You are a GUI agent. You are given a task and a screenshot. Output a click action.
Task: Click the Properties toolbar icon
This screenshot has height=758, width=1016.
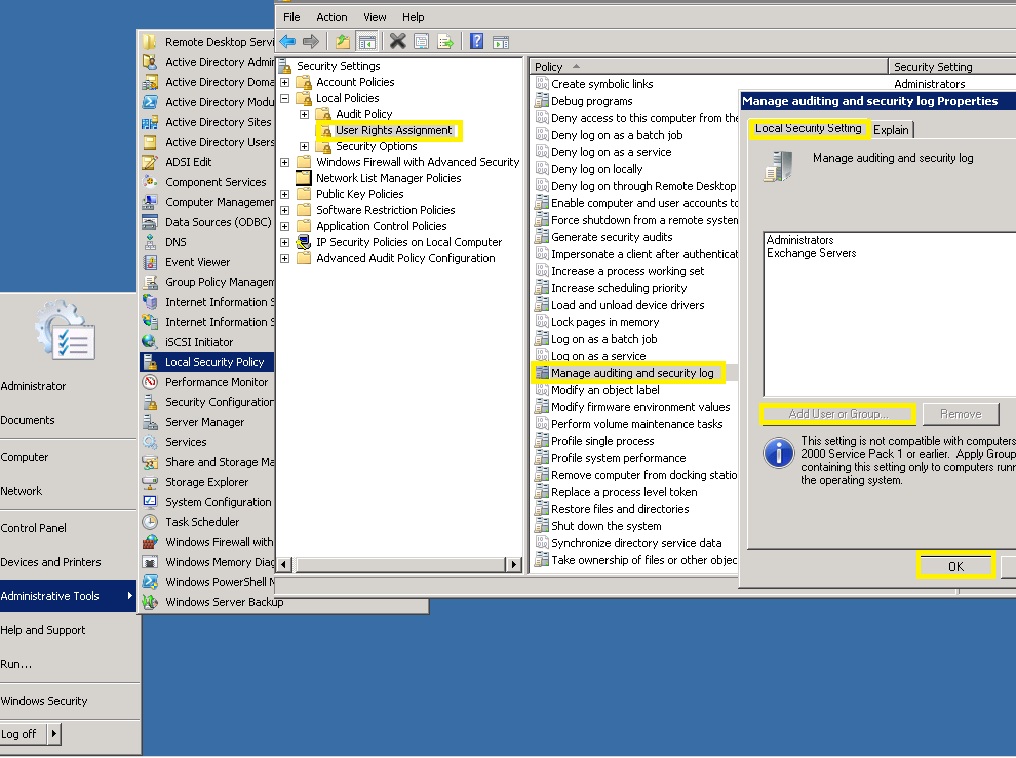point(421,41)
